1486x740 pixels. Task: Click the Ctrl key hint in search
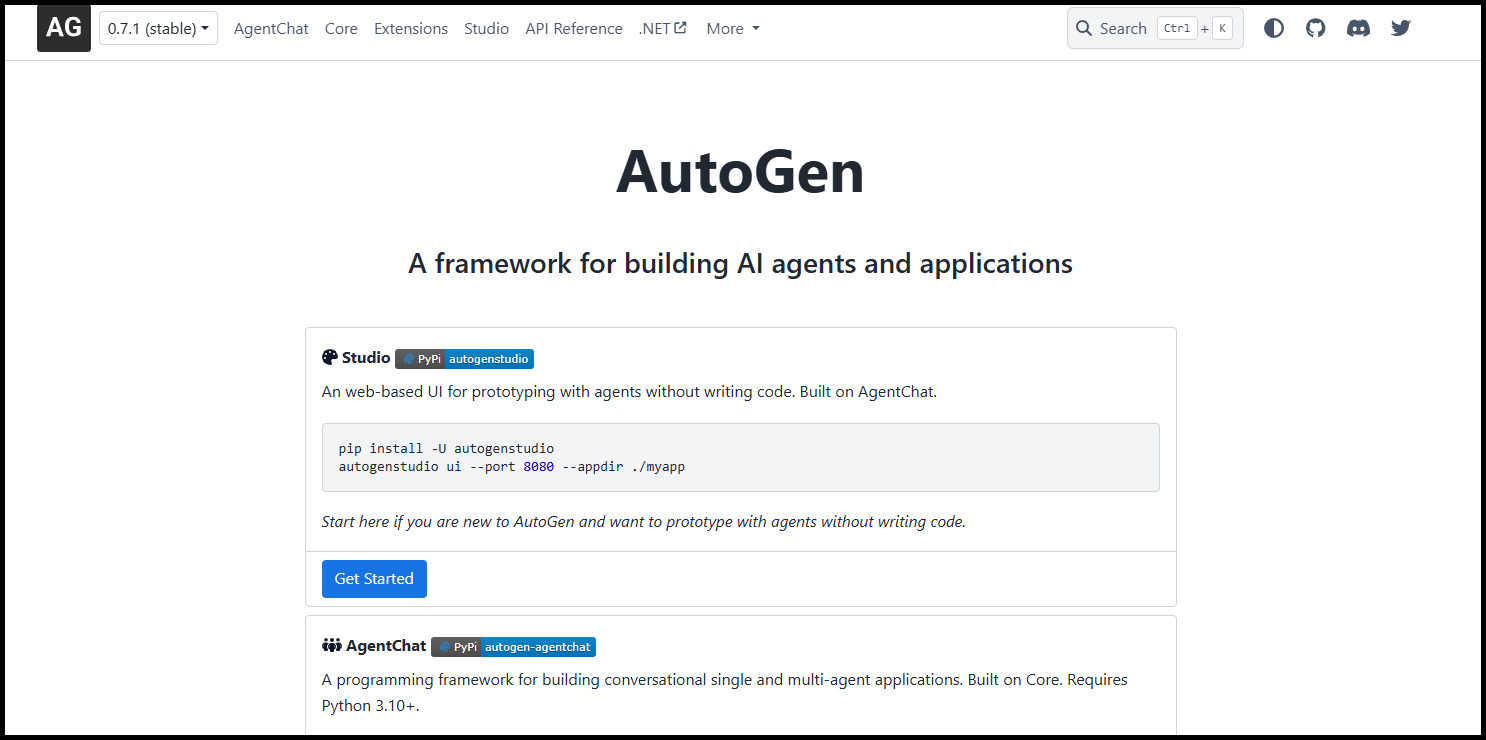click(x=1177, y=29)
